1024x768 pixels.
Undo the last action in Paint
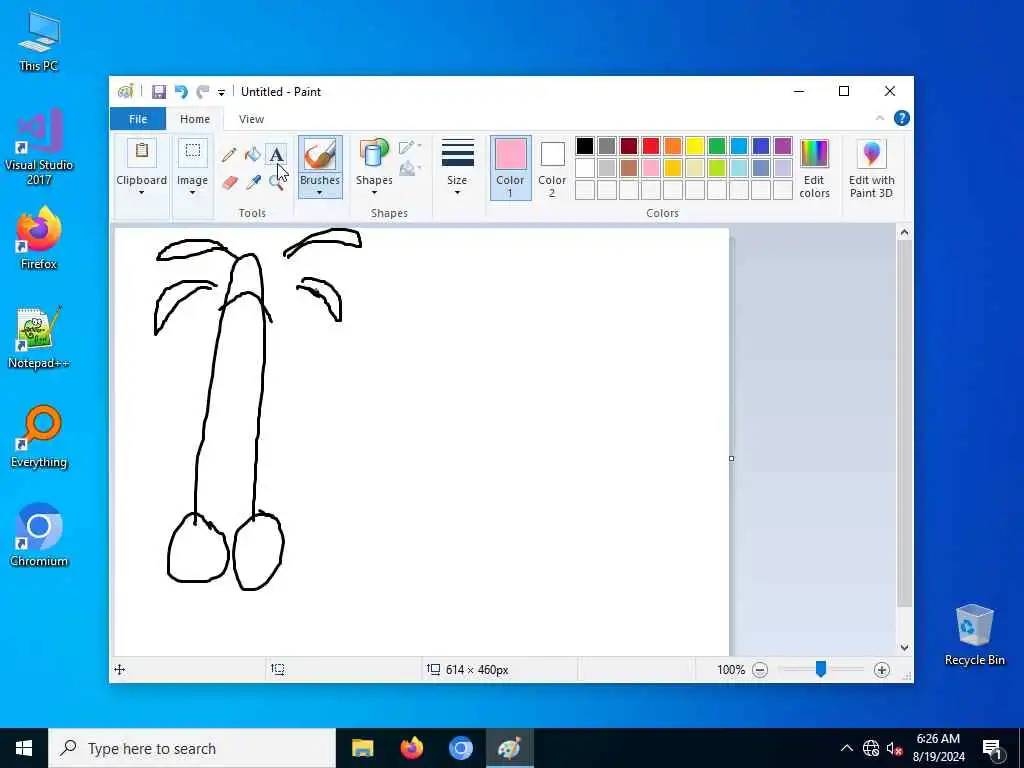pyautogui.click(x=181, y=92)
